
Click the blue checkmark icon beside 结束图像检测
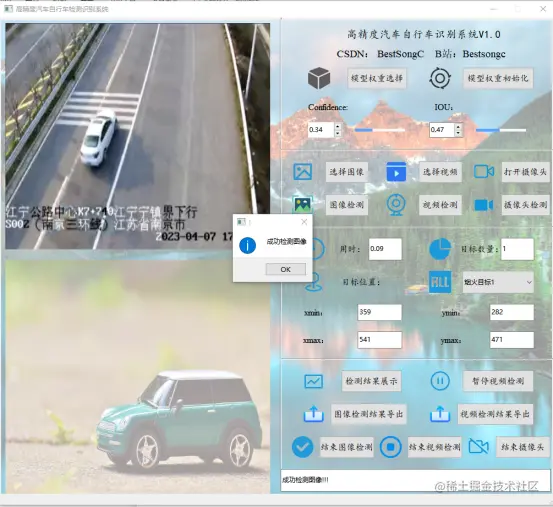pyautogui.click(x=302, y=447)
